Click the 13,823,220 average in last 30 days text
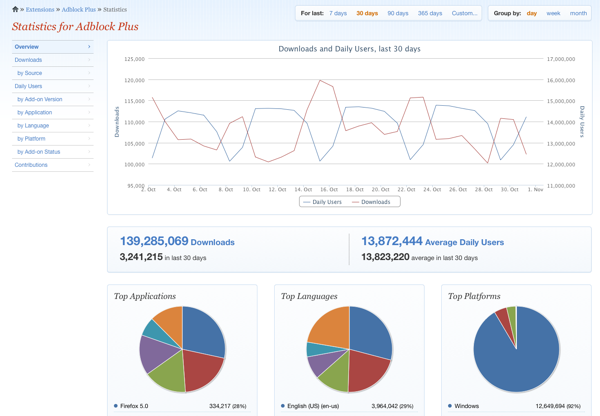The image size is (600, 416). pos(419,257)
